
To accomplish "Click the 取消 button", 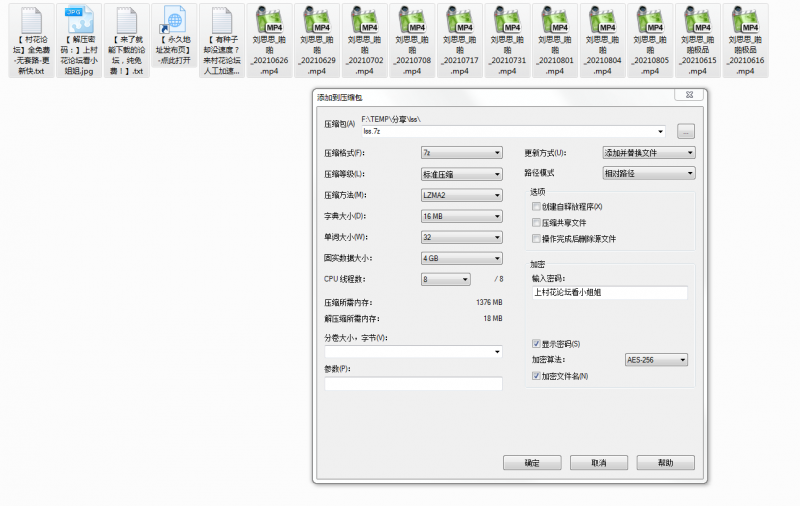I will (598, 463).
